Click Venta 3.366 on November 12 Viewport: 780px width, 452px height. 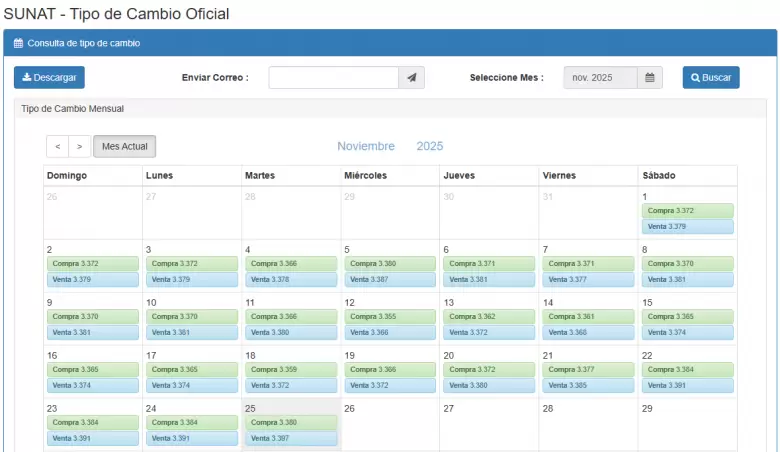pos(390,332)
